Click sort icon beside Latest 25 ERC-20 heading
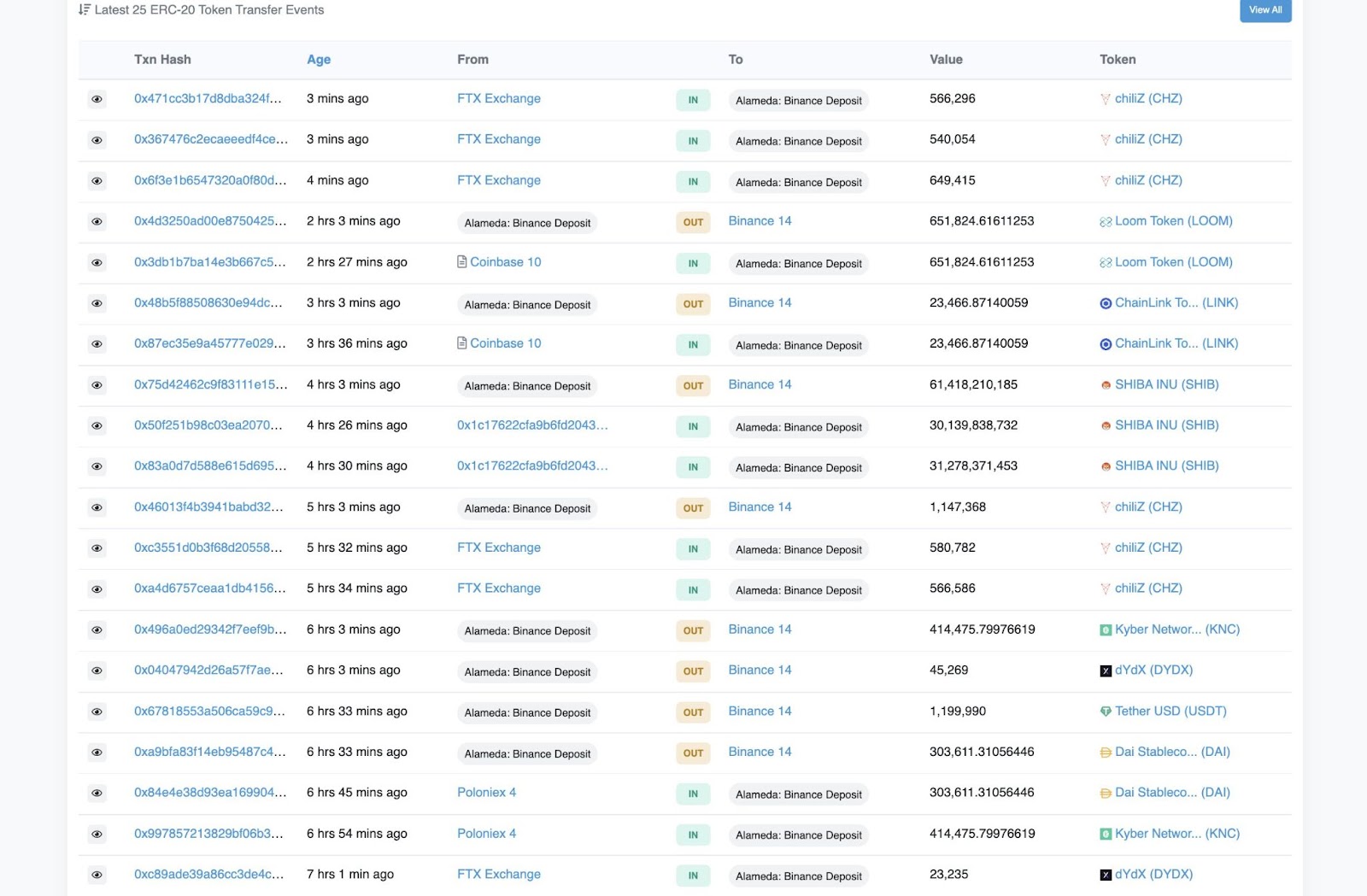The width and height of the screenshot is (1367, 896). click(x=84, y=10)
